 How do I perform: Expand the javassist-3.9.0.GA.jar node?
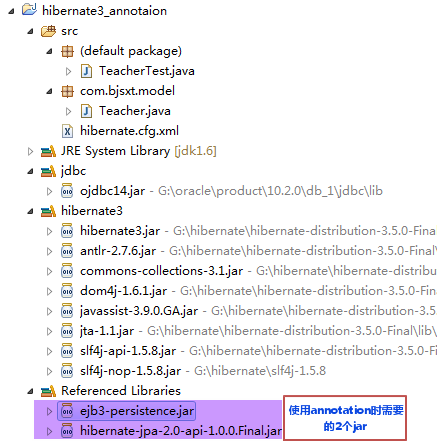point(49,311)
